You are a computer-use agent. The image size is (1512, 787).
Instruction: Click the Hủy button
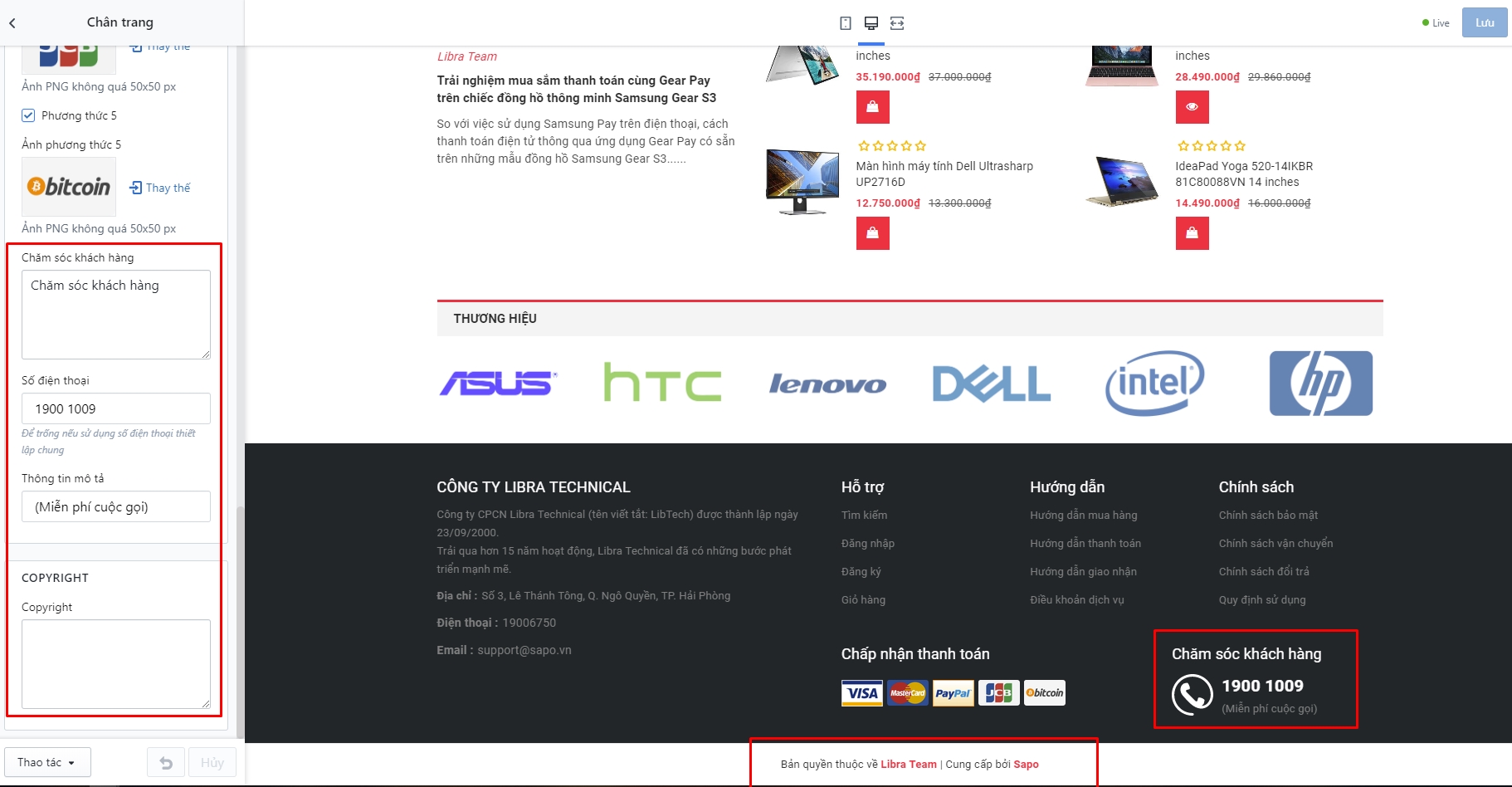pos(212,762)
